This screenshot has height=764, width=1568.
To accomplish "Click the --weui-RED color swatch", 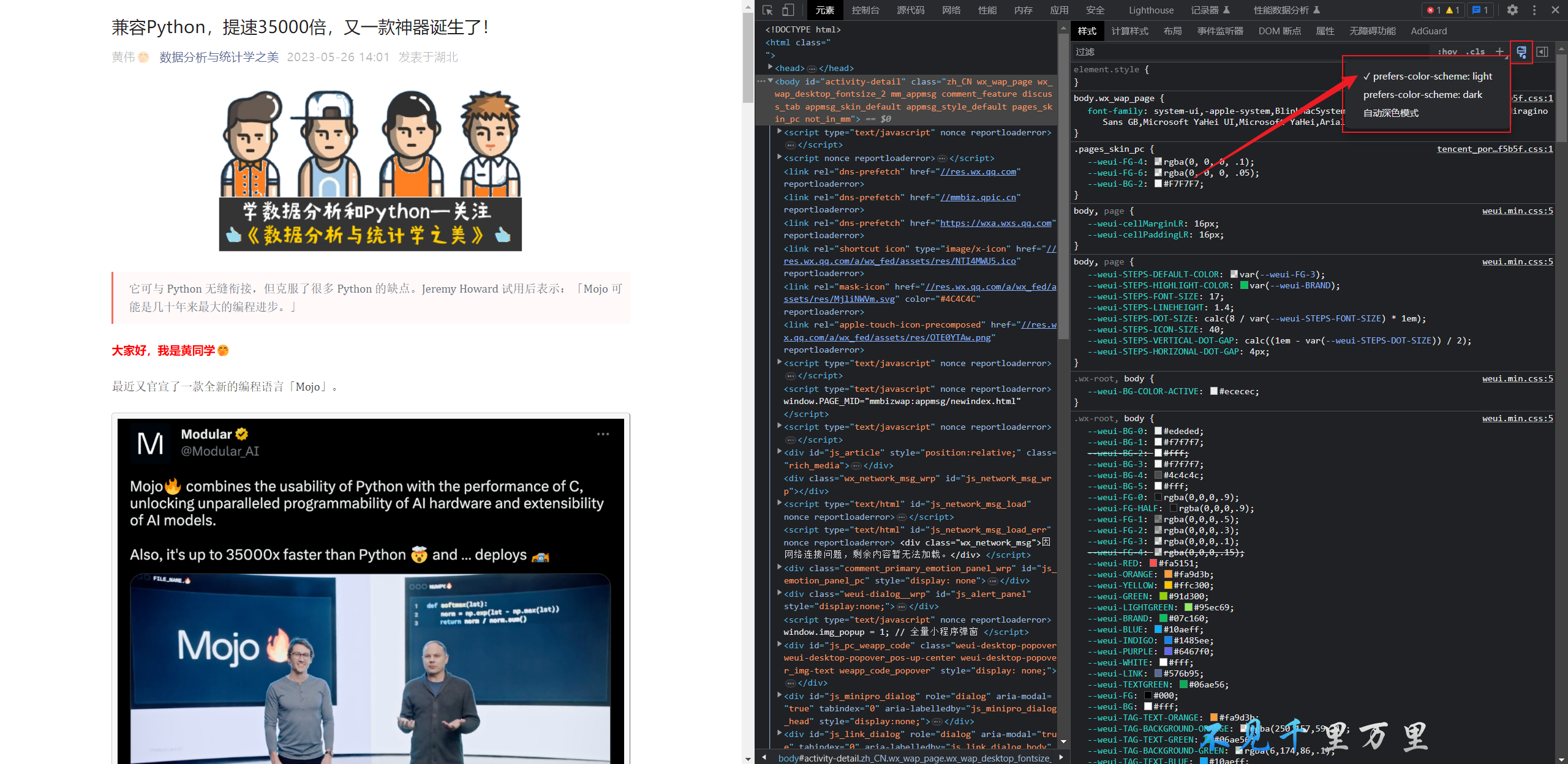I will point(1153,563).
